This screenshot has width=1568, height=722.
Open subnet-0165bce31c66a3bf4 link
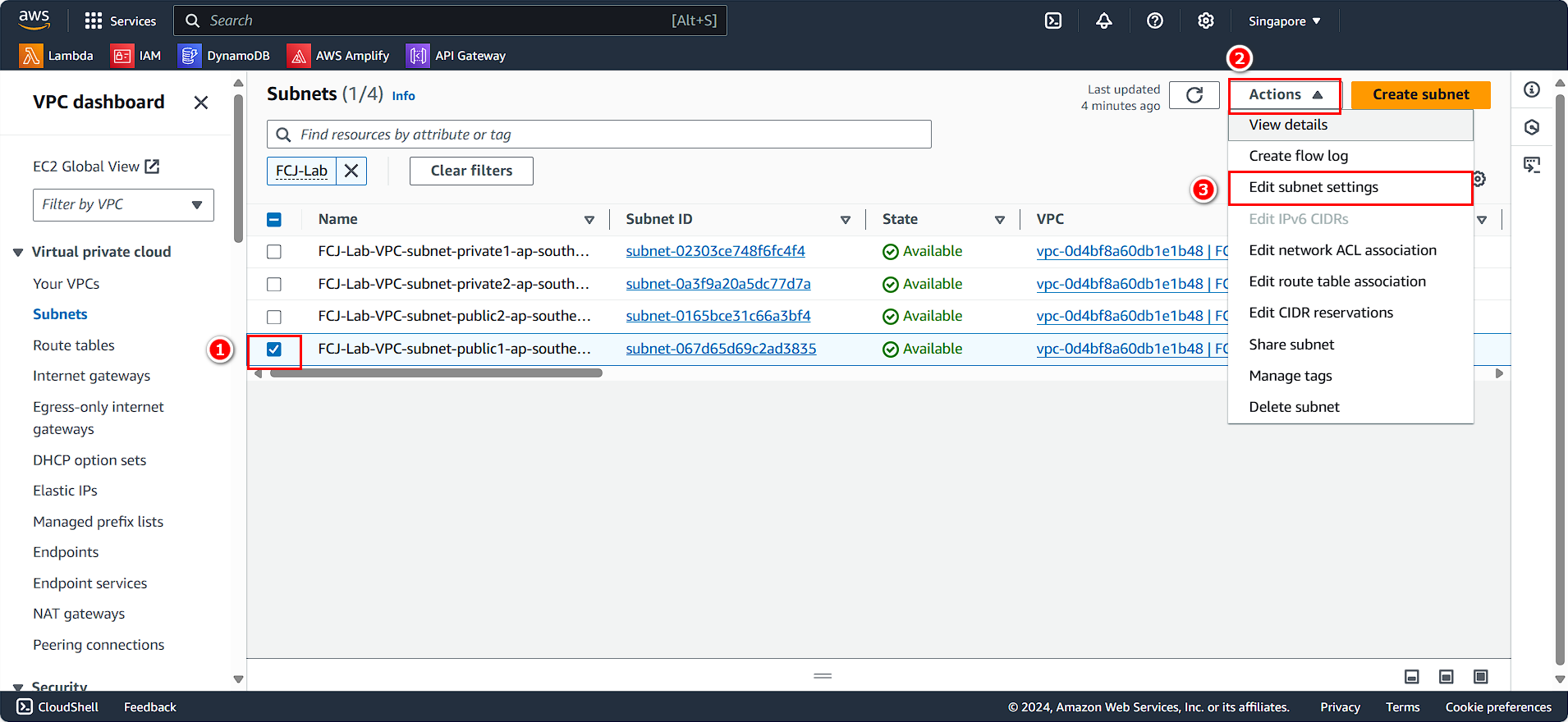pos(718,316)
